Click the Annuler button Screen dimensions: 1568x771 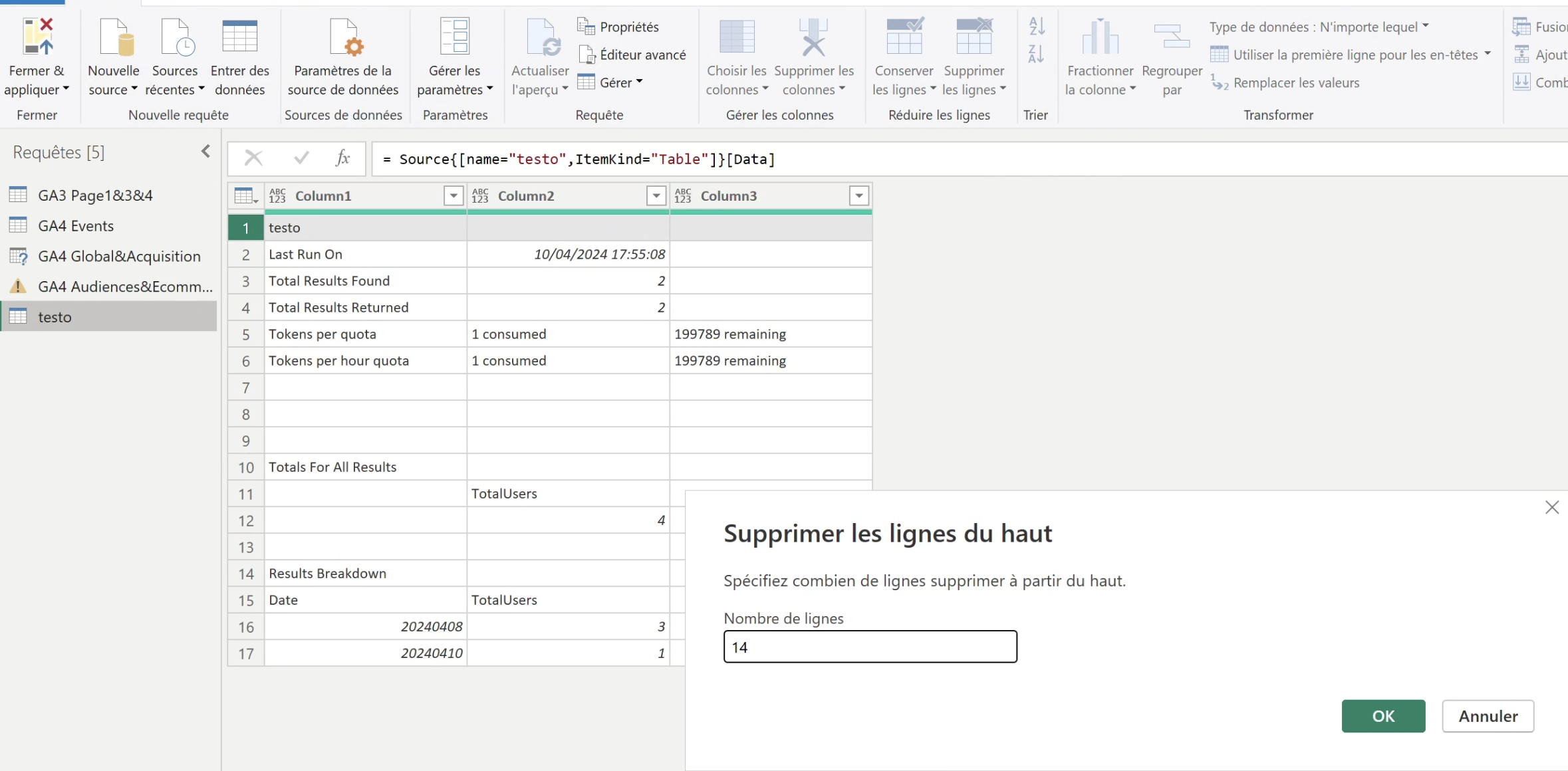click(1488, 716)
